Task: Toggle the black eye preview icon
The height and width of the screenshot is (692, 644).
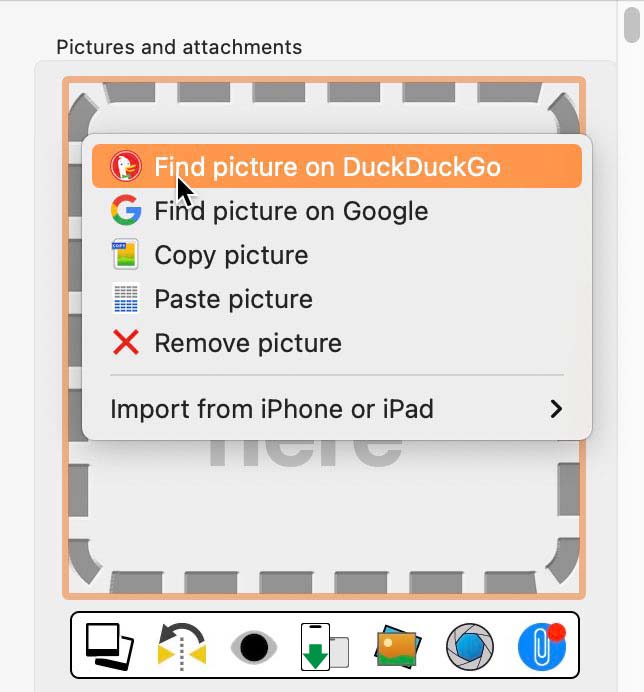Action: point(254,647)
